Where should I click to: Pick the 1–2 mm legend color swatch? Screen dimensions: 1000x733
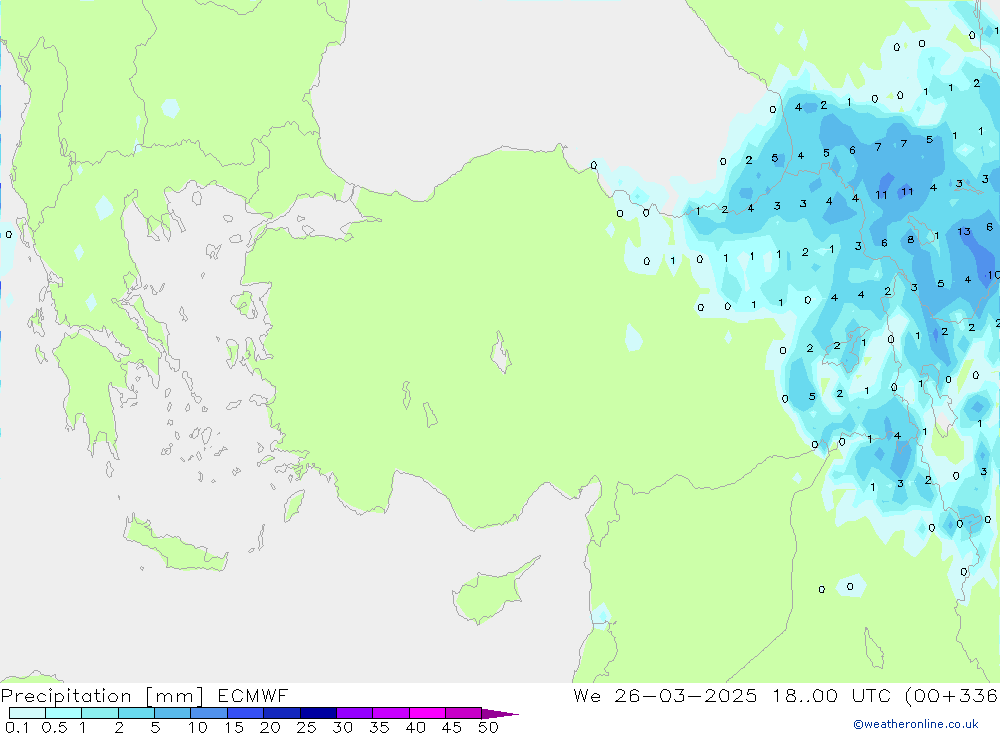[100, 713]
